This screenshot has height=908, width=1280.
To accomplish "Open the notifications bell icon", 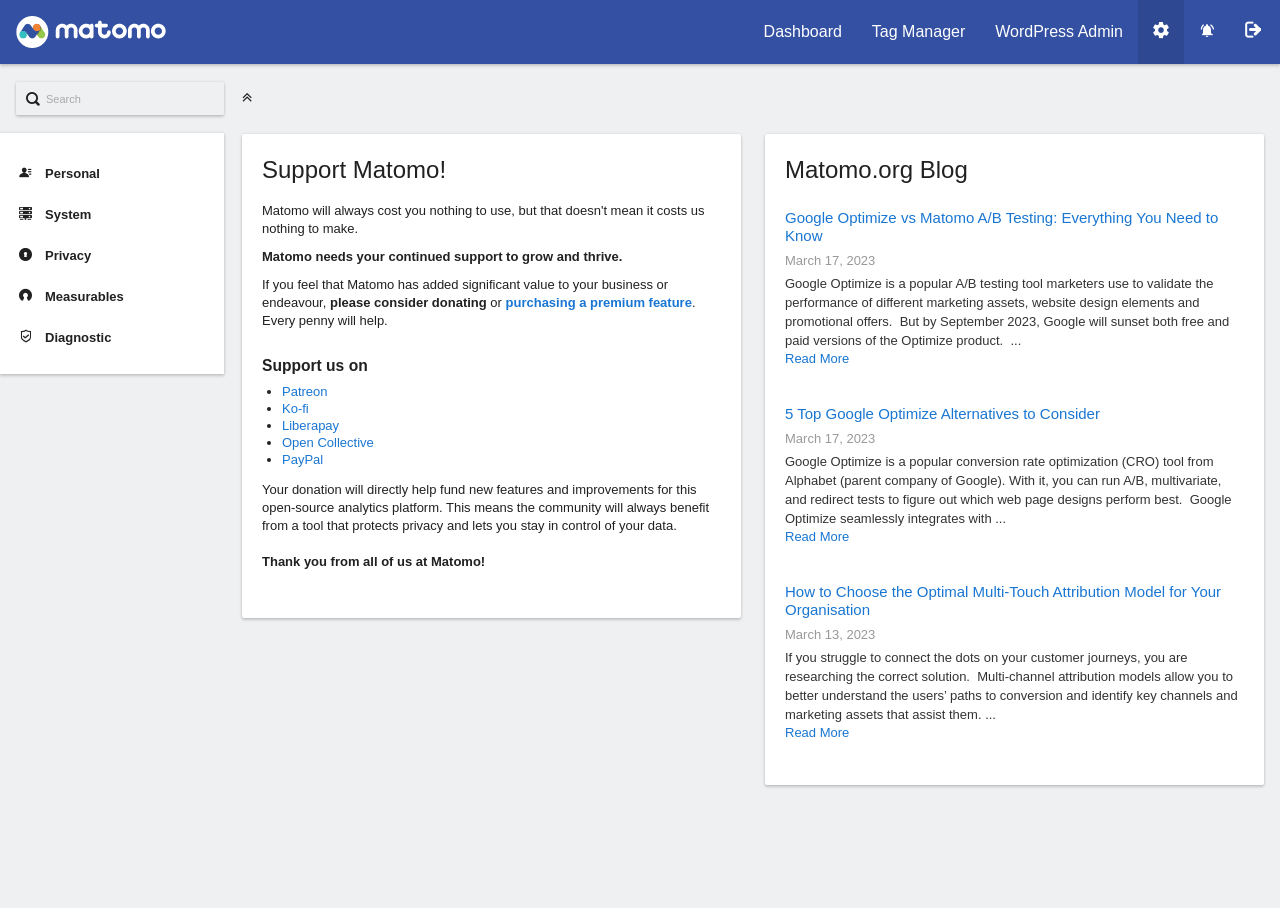I will [x=1207, y=31].
